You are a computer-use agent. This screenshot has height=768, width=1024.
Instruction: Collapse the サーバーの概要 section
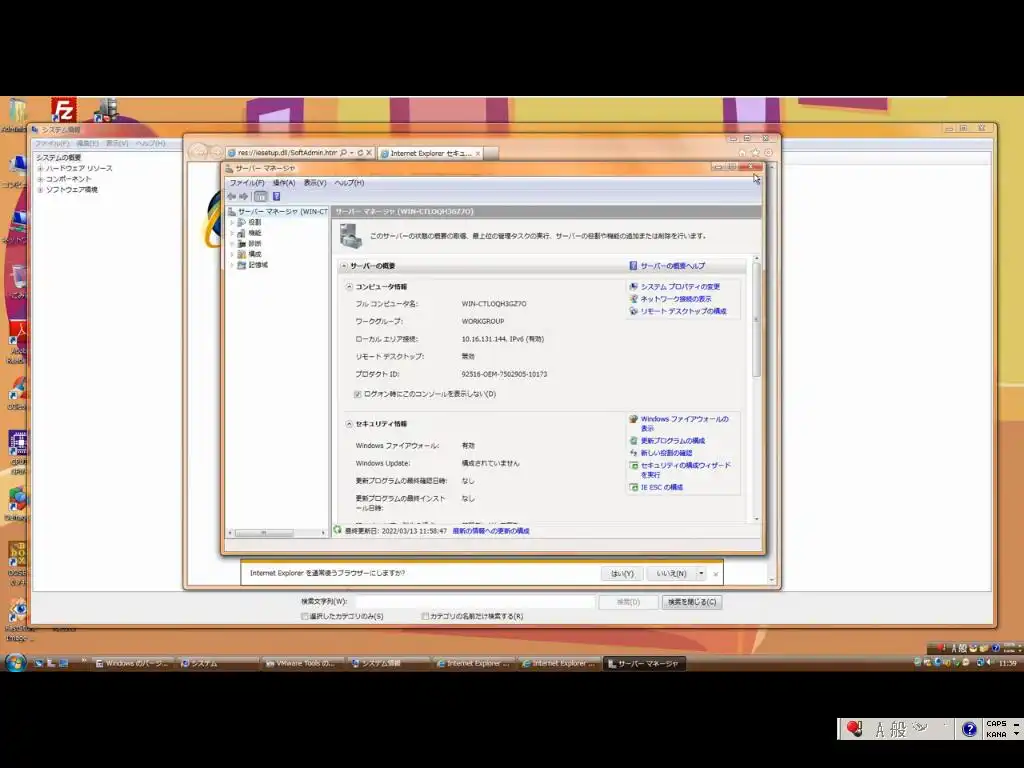pyautogui.click(x=344, y=266)
